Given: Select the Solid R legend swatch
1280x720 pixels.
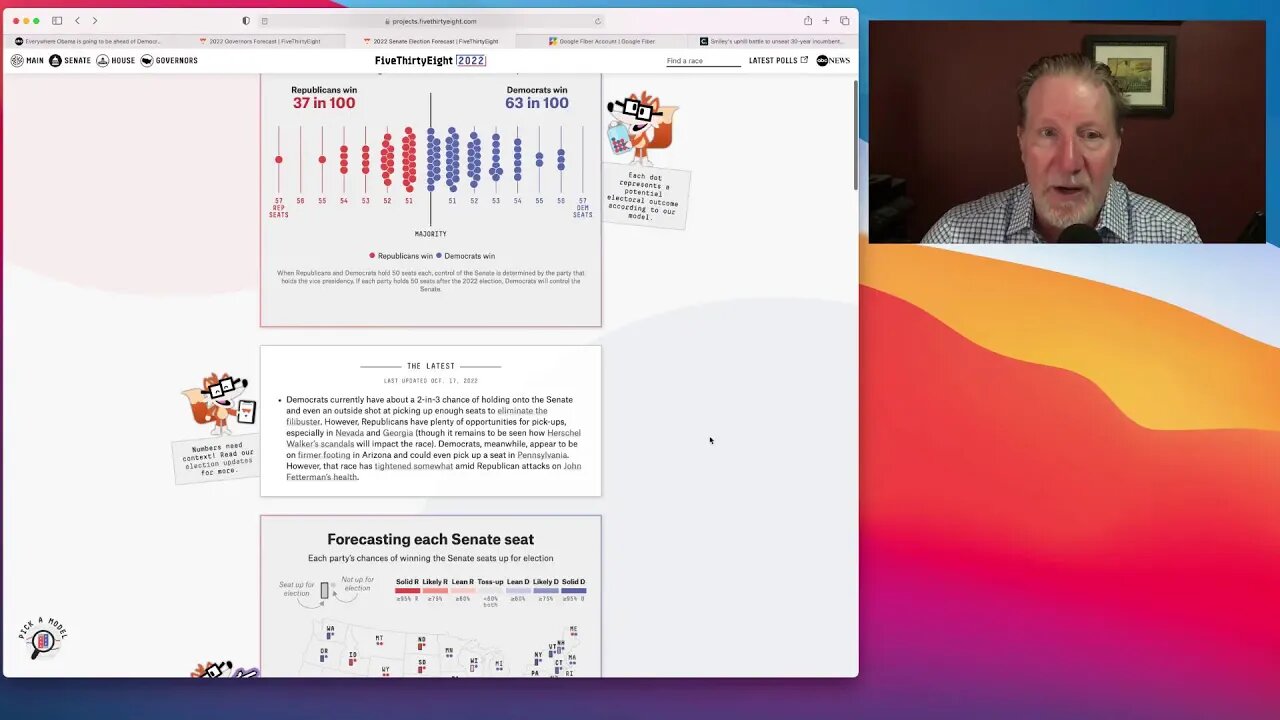Looking at the screenshot, I should pos(407,591).
